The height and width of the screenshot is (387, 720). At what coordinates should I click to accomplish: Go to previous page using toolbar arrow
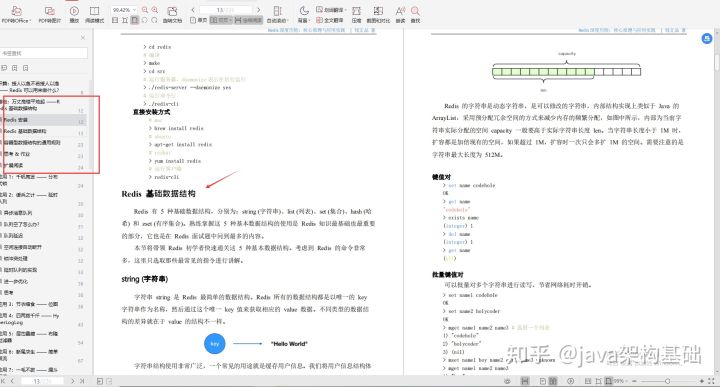coord(193,10)
